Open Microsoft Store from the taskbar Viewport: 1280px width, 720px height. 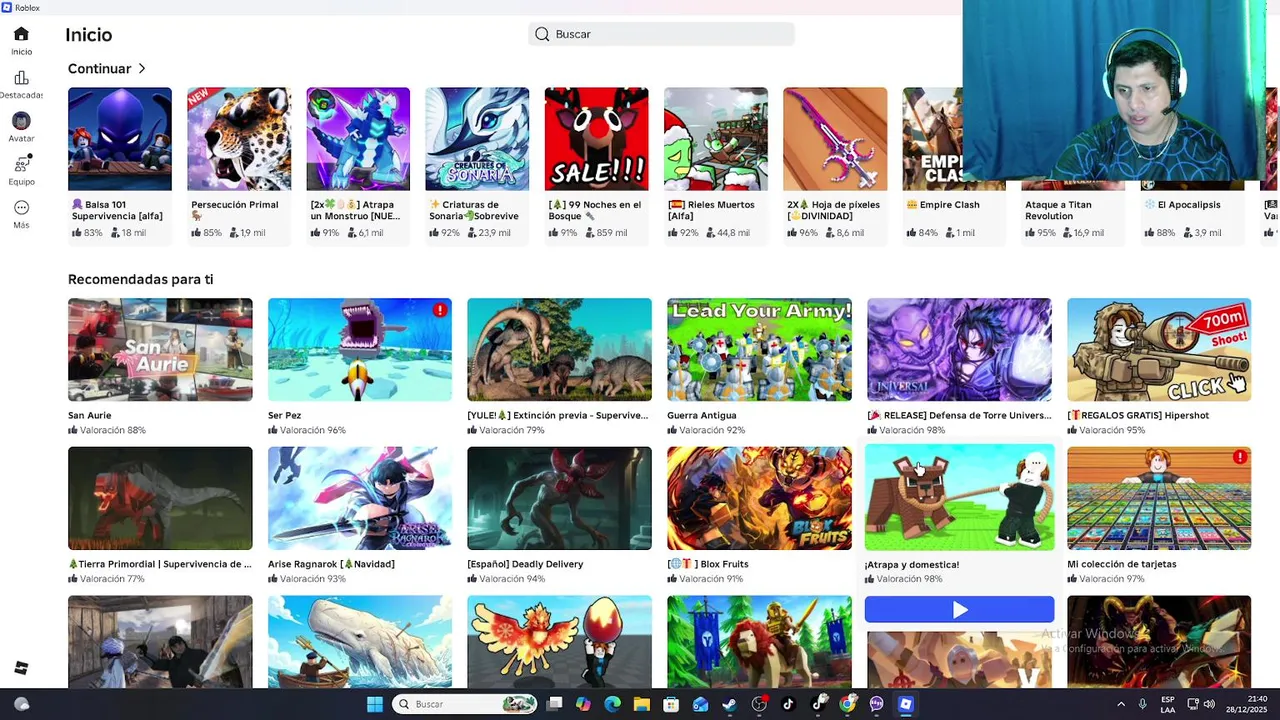click(671, 704)
